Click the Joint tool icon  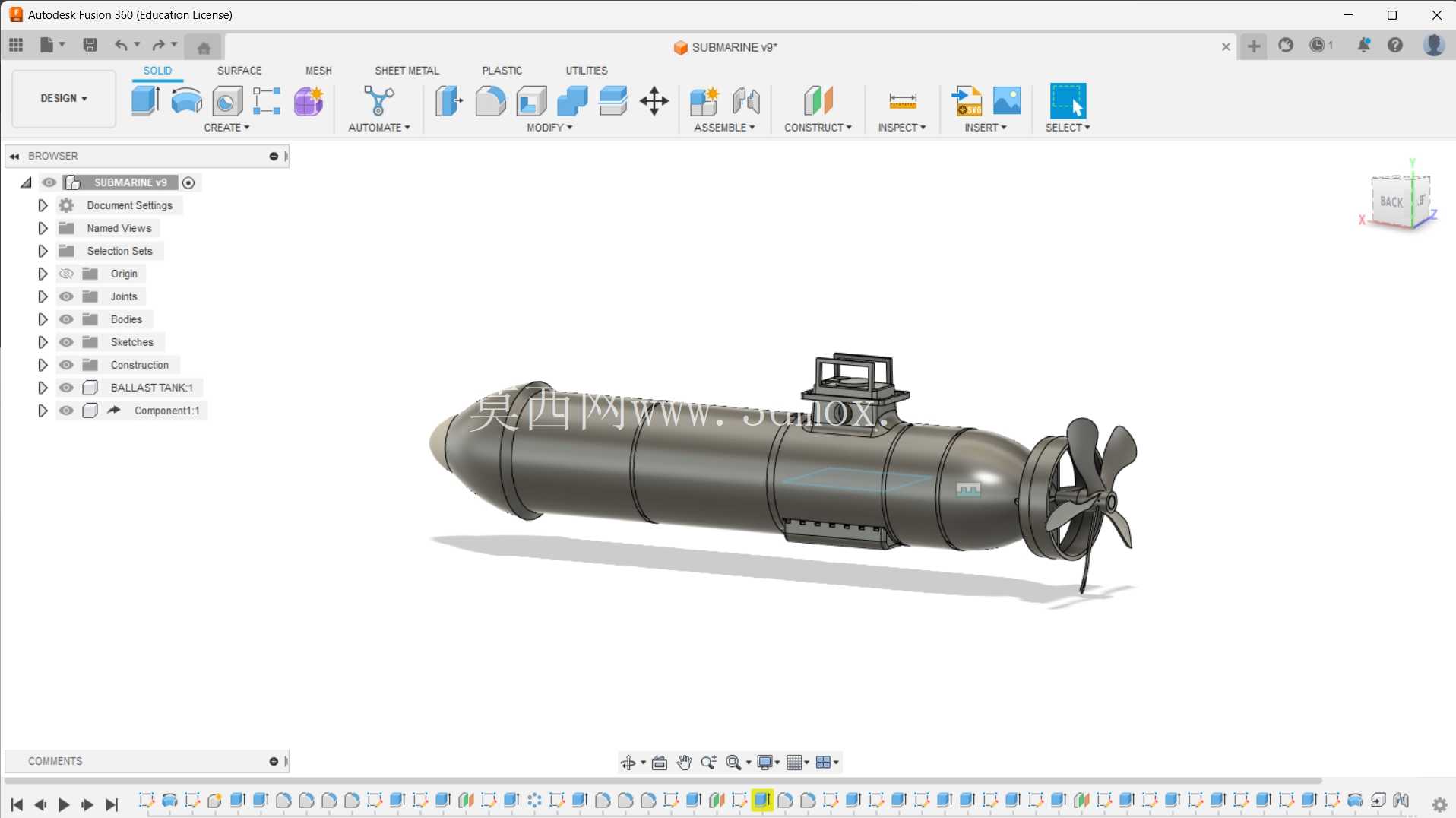(x=746, y=100)
